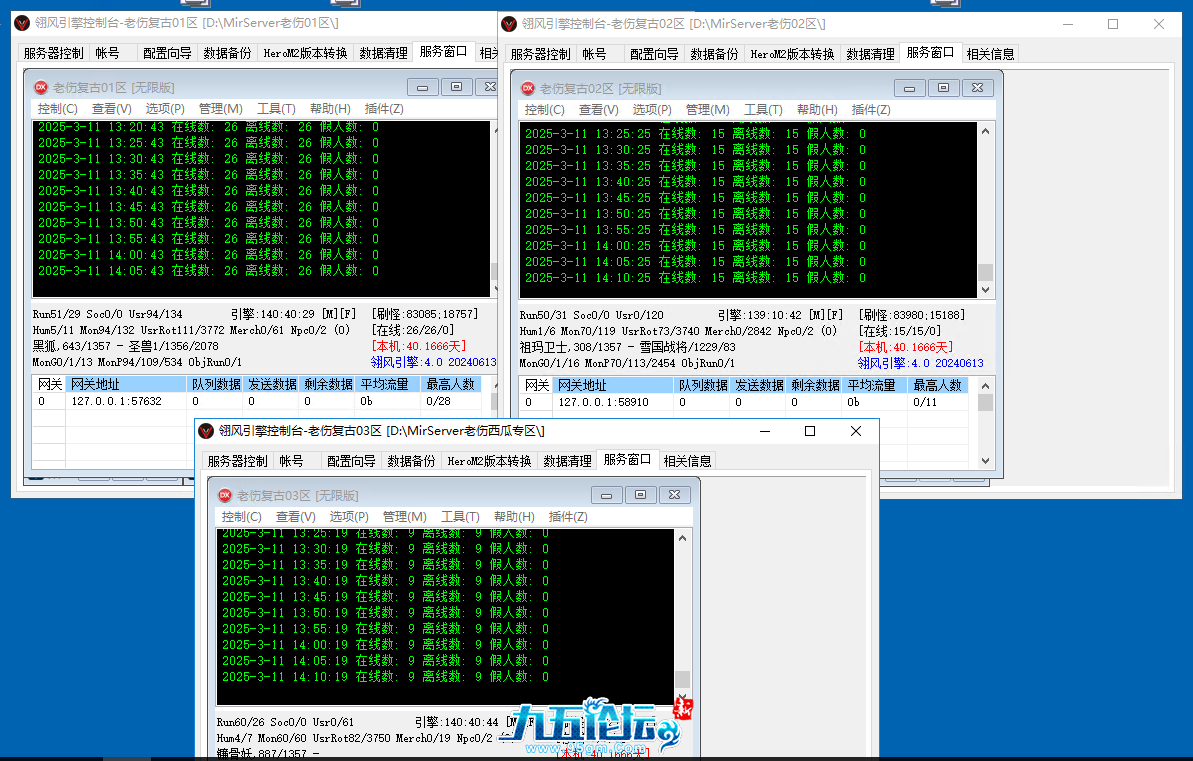Click log scrollbar up arrow in 03区 panel
Screen dimensions: 1193x761
(682, 538)
